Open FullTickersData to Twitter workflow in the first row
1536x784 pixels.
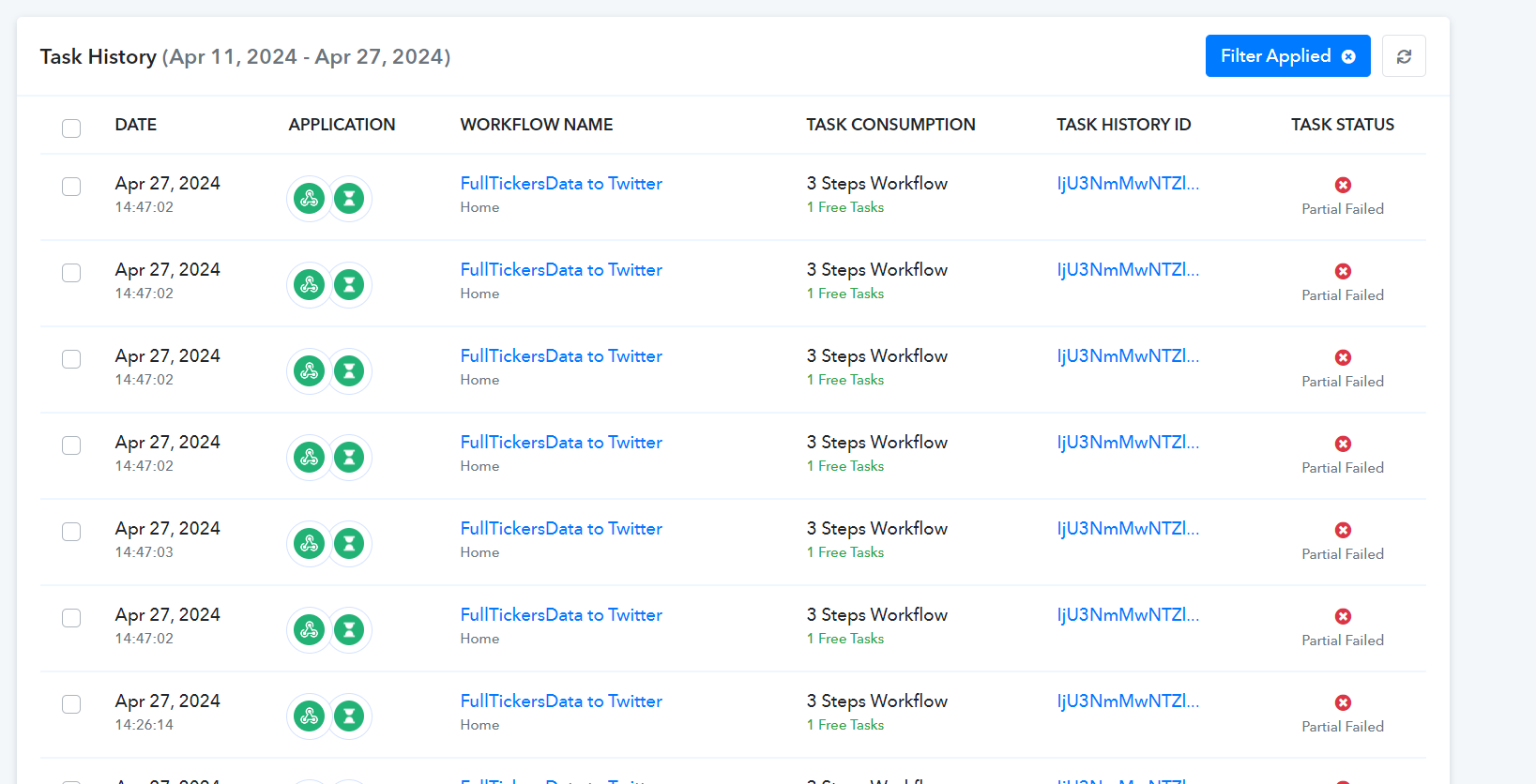click(x=561, y=184)
